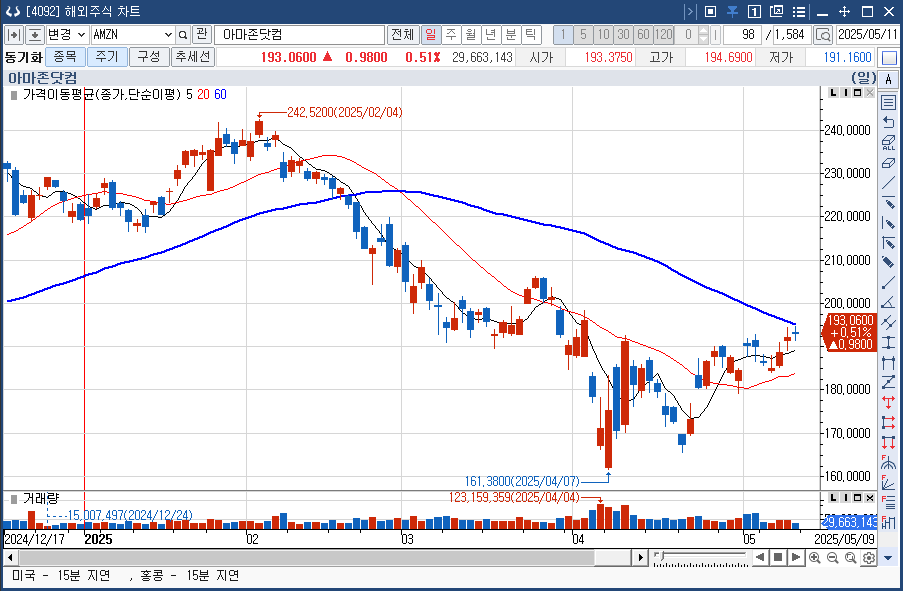Image resolution: width=903 pixels, height=591 pixels.
Task: Click the search magnifier next to AMZN
Action: [183, 35]
